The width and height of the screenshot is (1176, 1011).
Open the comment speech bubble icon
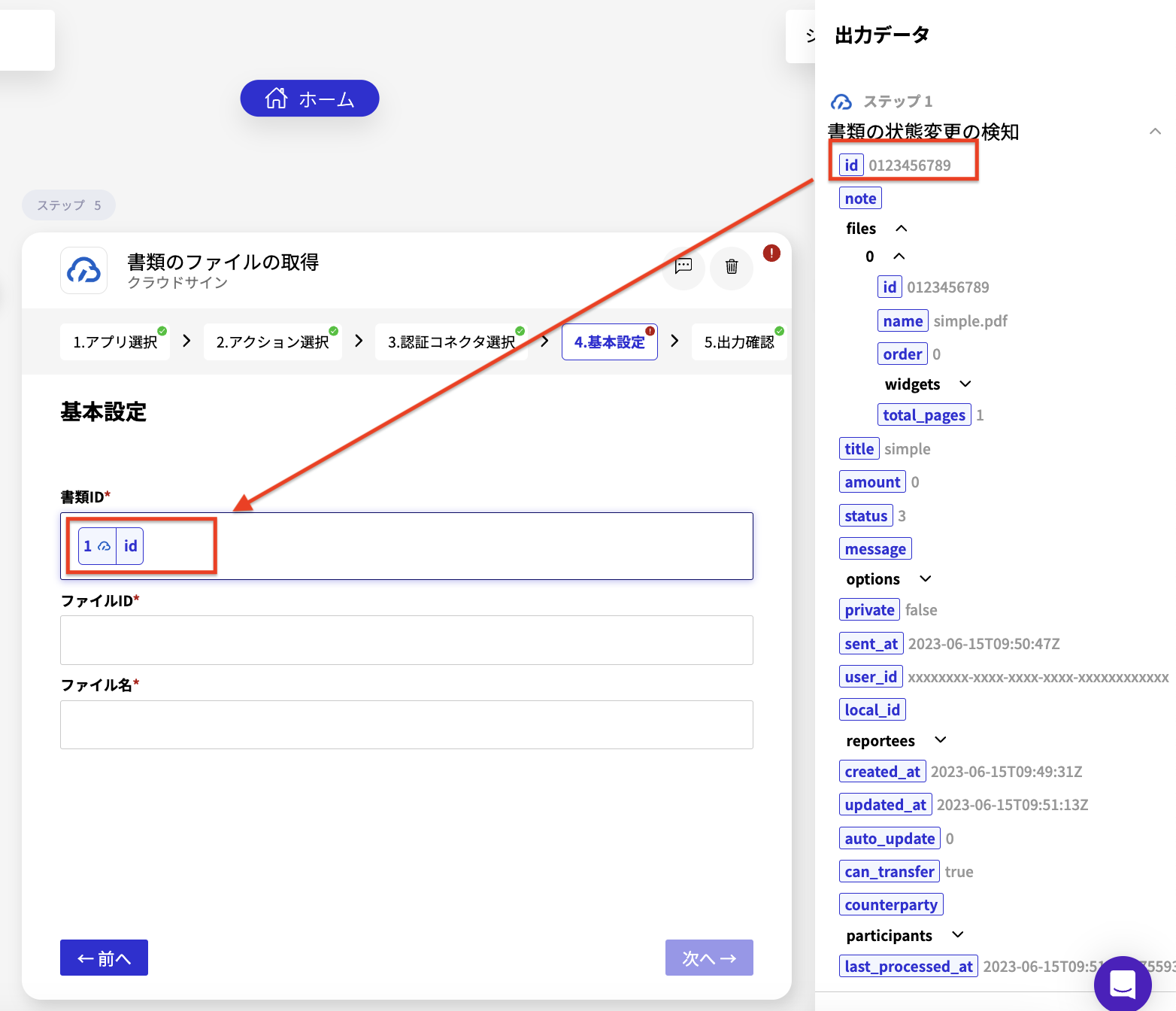click(683, 267)
